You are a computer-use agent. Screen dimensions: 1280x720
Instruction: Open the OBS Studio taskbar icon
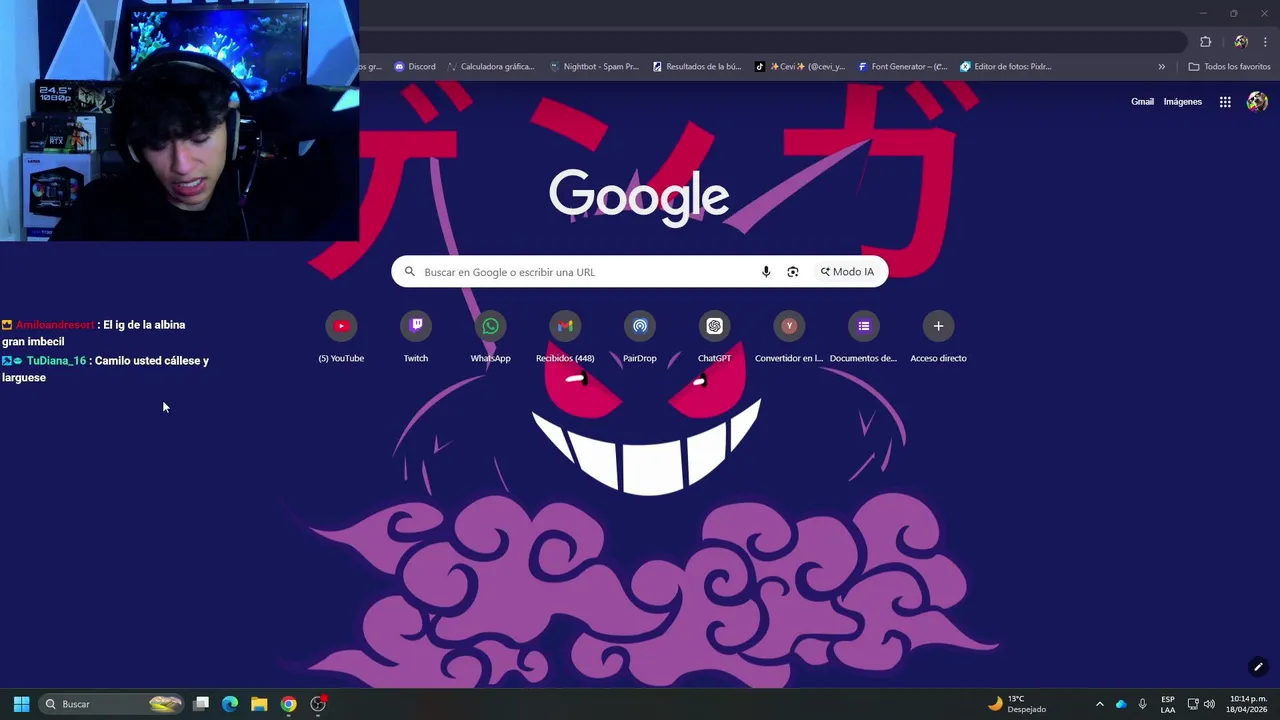(x=318, y=704)
